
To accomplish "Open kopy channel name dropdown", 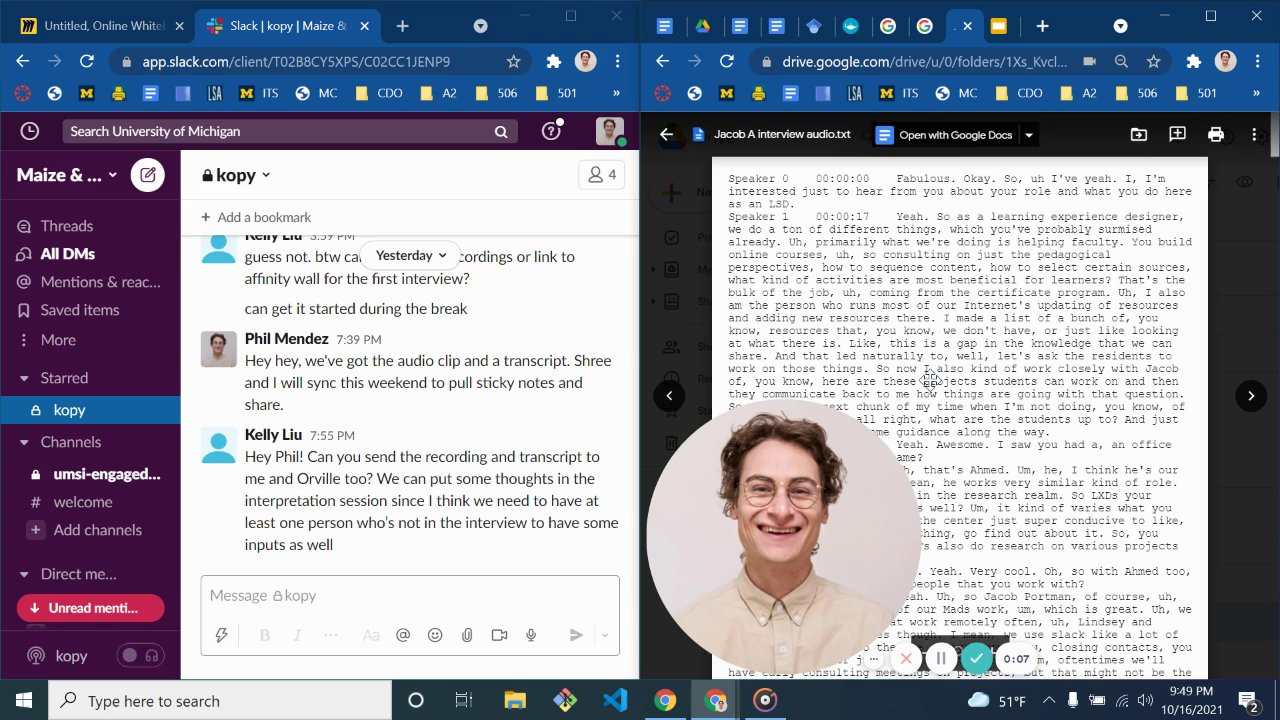I will tap(236, 175).
